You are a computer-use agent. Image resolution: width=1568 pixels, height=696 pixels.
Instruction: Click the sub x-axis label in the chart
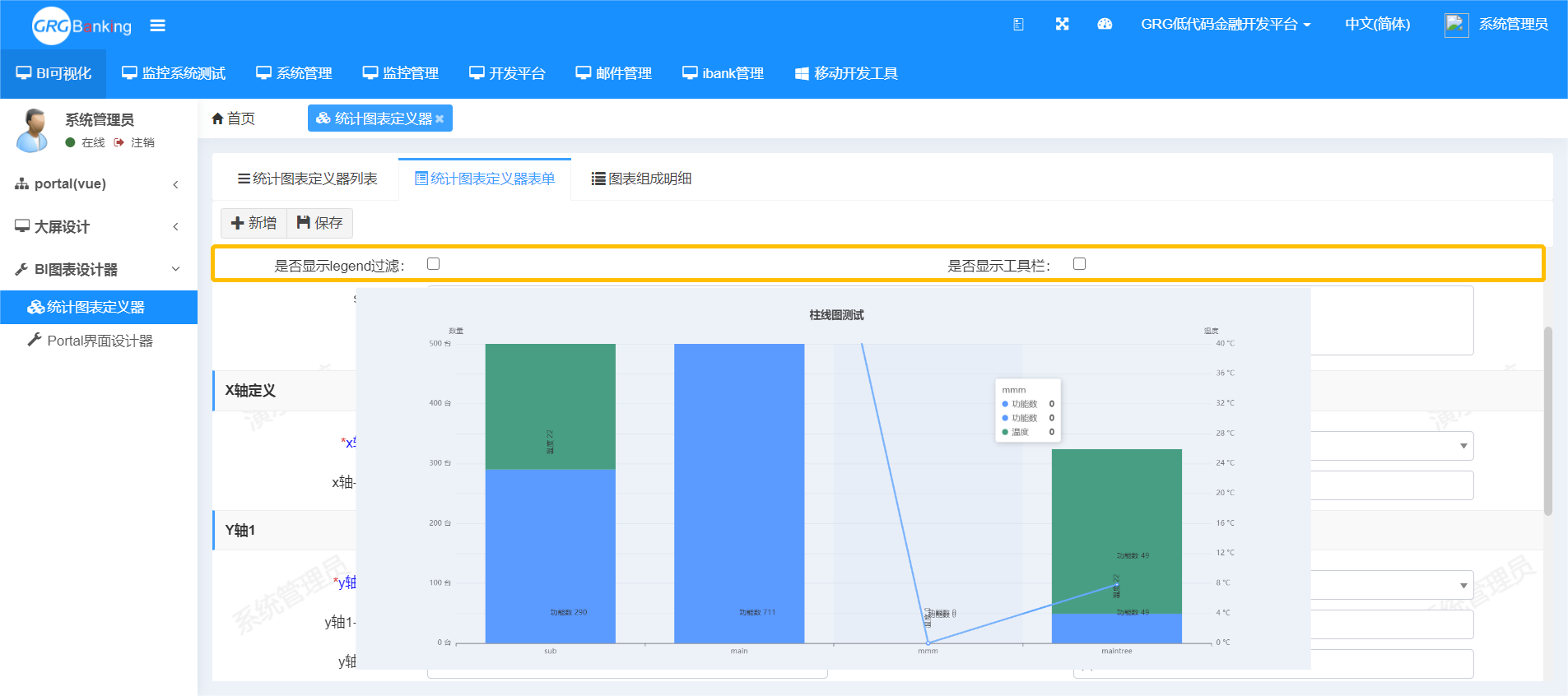[x=551, y=651]
